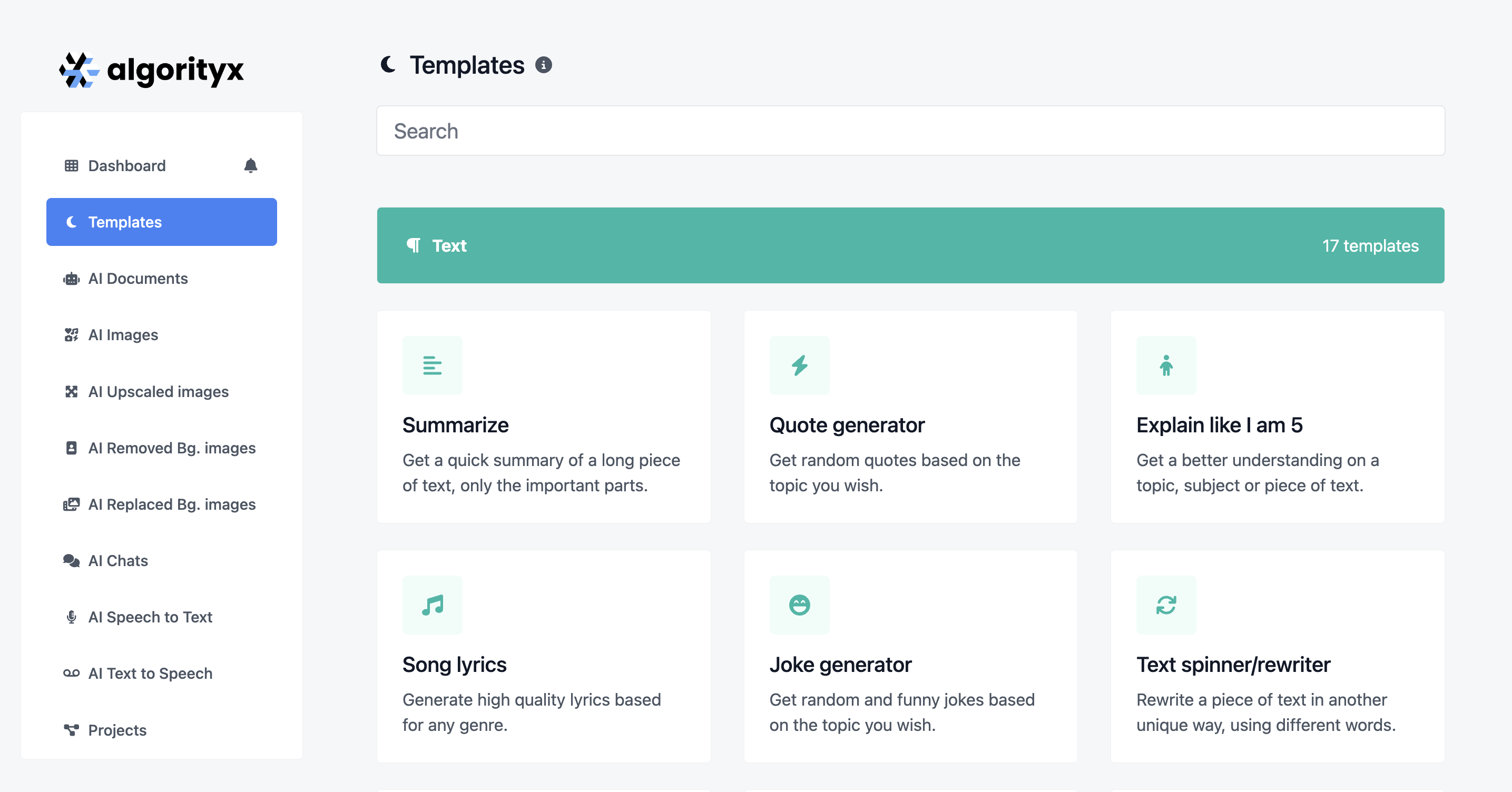
Task: Open AI Images section
Action: 123,335
